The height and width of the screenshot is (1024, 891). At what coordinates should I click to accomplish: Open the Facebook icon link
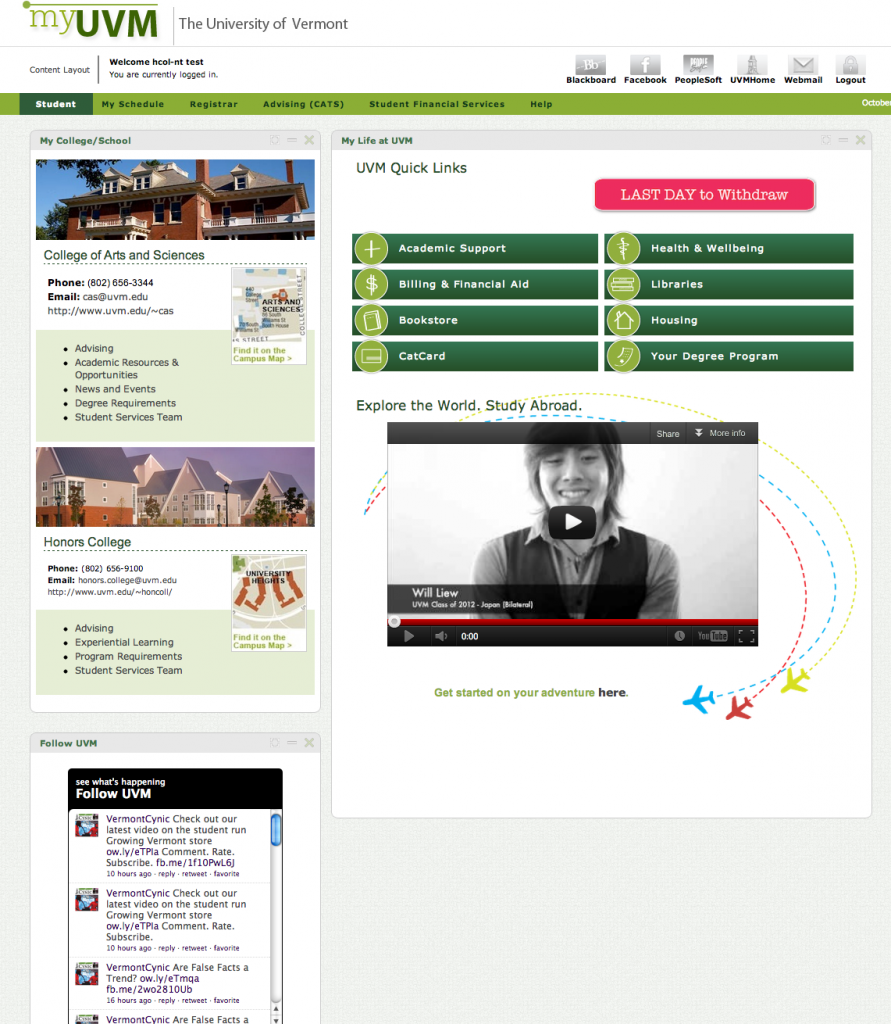pos(645,65)
